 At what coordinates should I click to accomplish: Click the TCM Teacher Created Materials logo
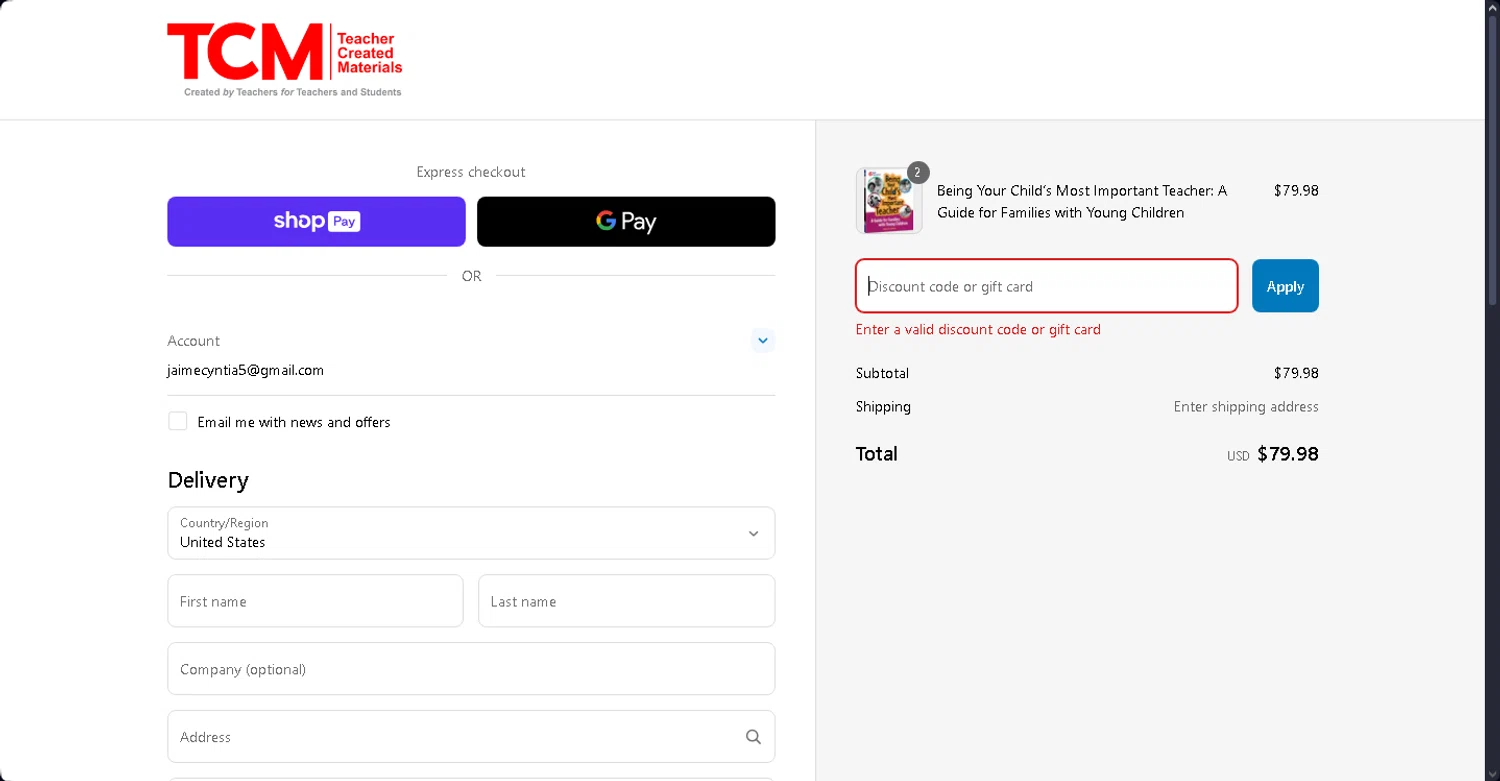pos(285,60)
